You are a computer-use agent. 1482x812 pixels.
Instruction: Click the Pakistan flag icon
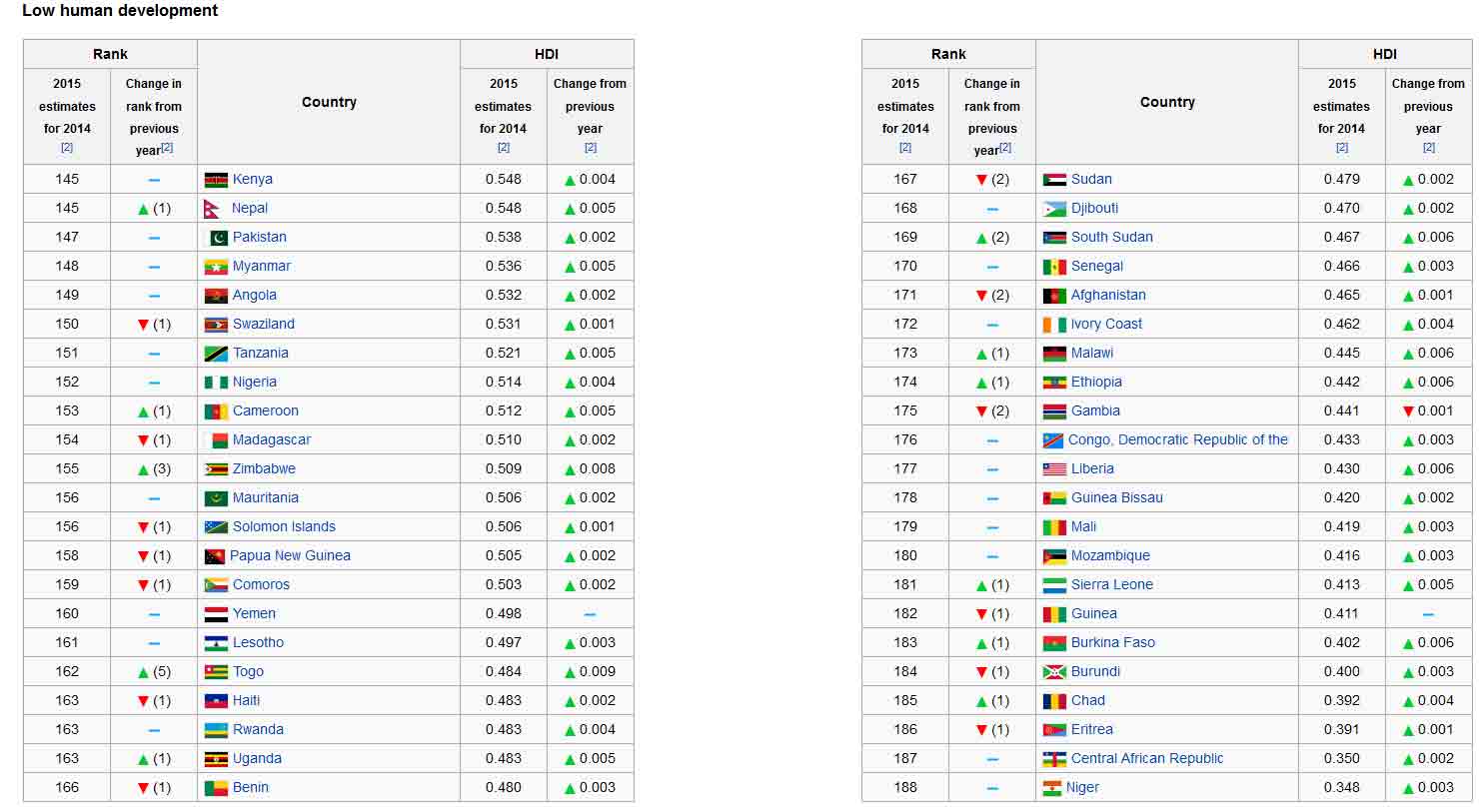tap(216, 238)
